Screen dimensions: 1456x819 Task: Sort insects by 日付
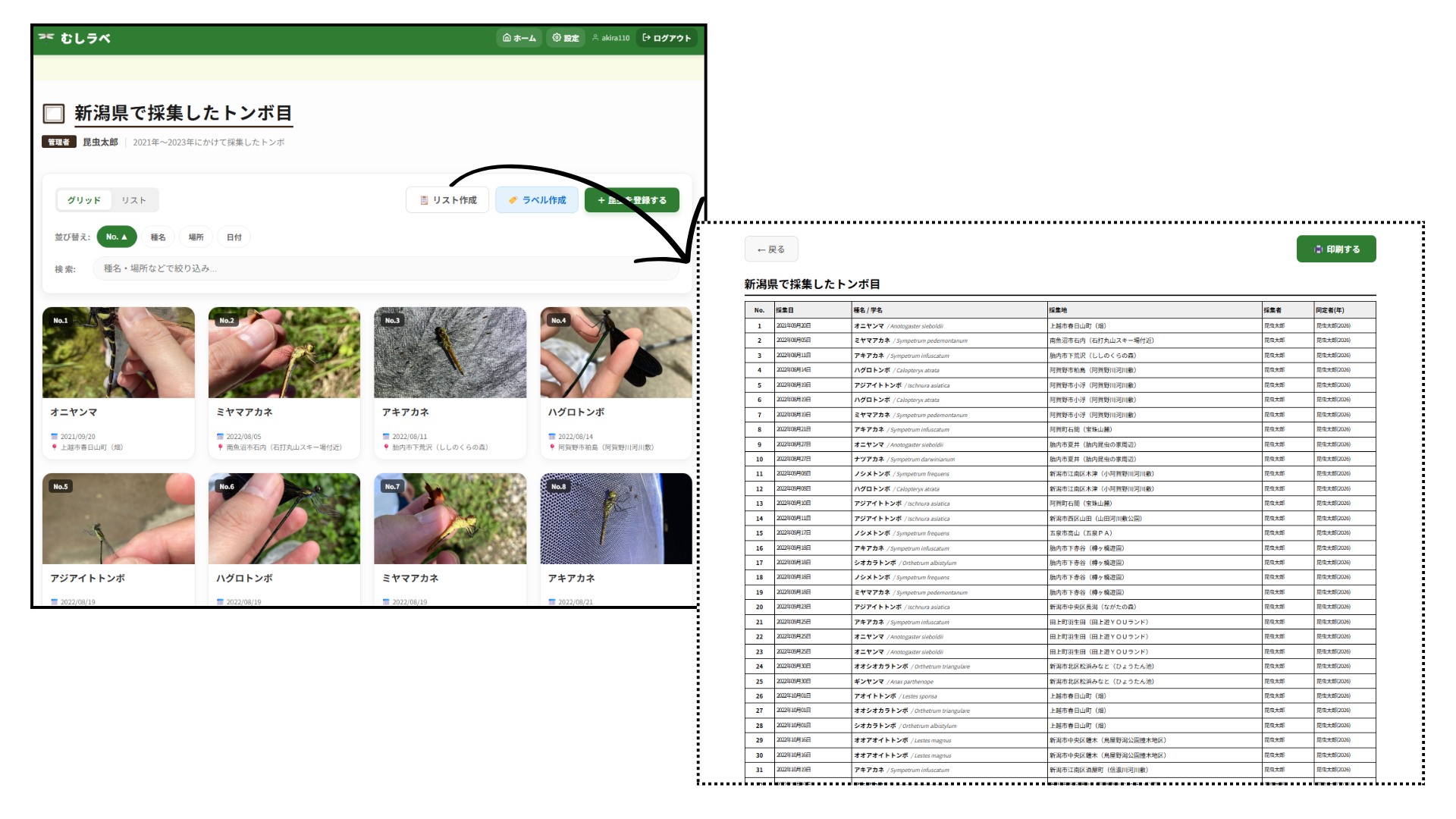tap(234, 237)
